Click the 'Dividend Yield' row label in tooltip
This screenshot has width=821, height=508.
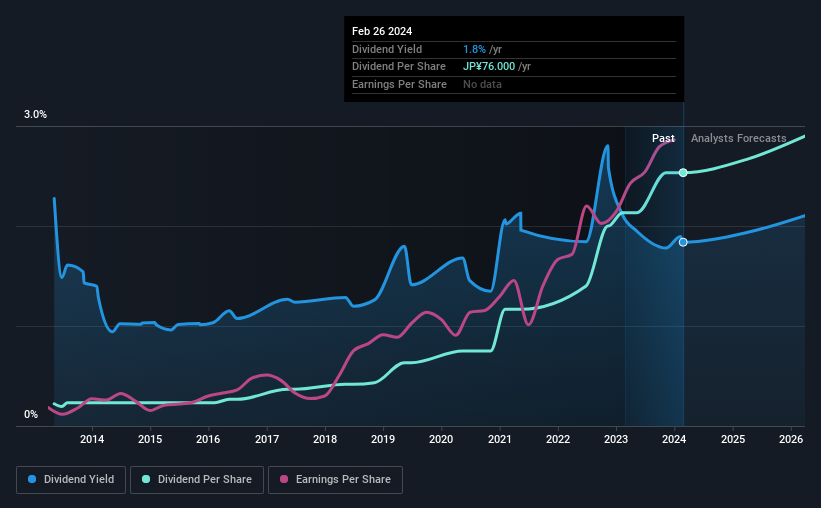(387, 49)
